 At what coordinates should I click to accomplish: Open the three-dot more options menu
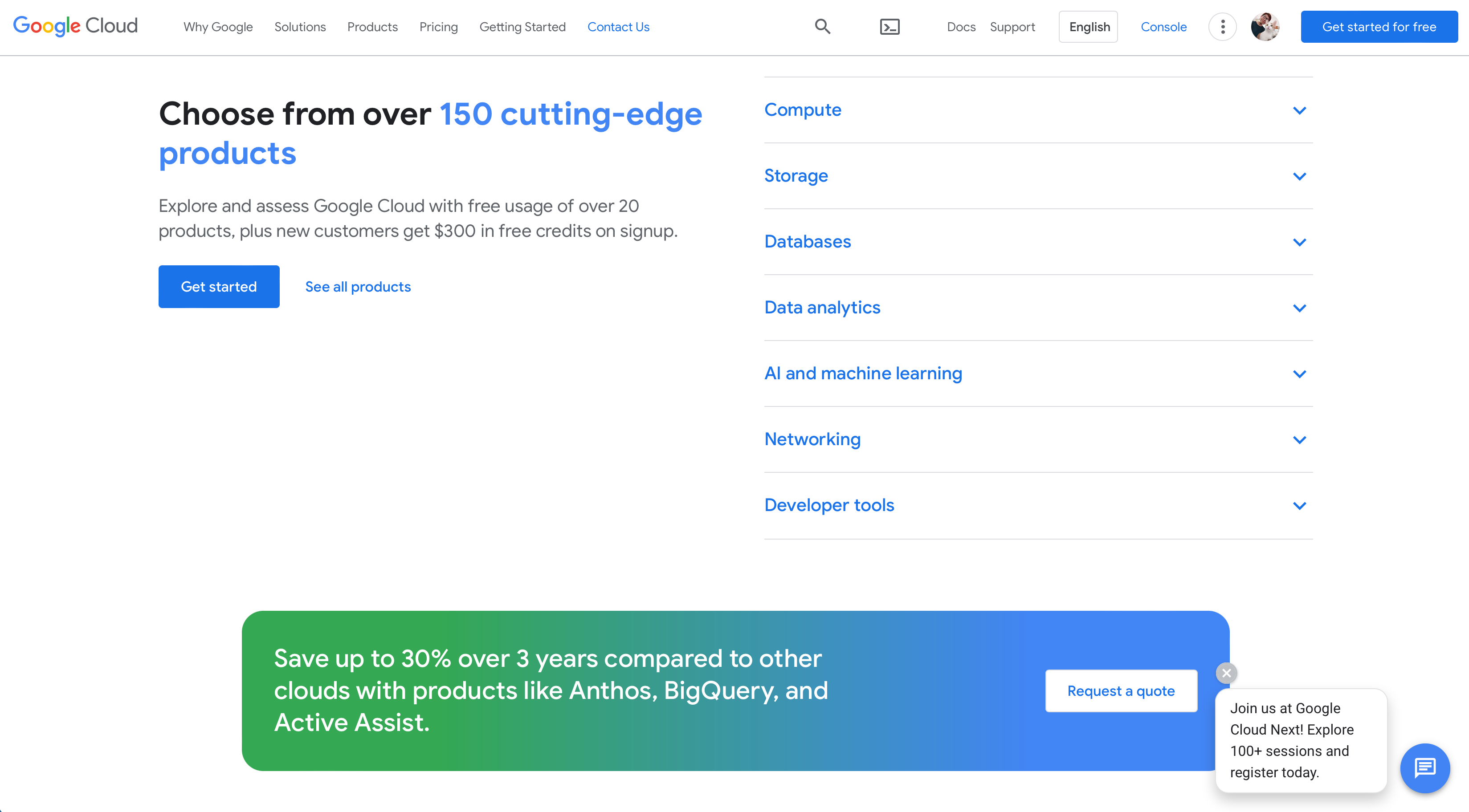click(1222, 27)
